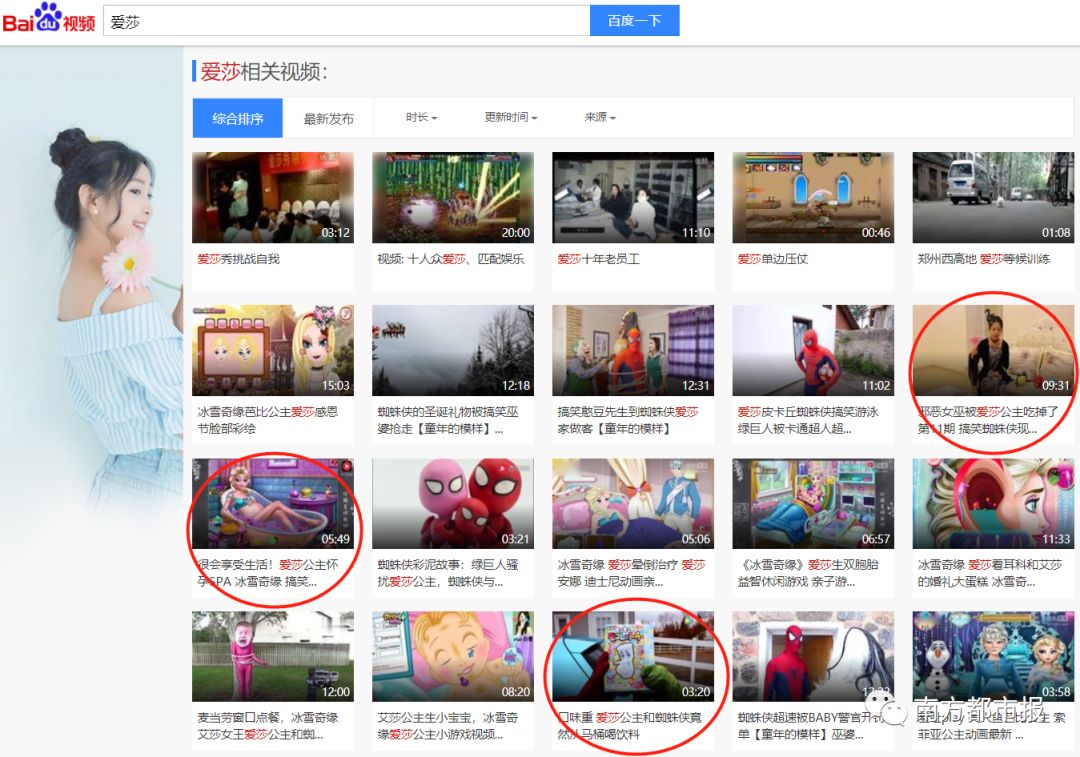
Task: Open the 12:18 snowy forest thumbnail
Action: (453, 351)
